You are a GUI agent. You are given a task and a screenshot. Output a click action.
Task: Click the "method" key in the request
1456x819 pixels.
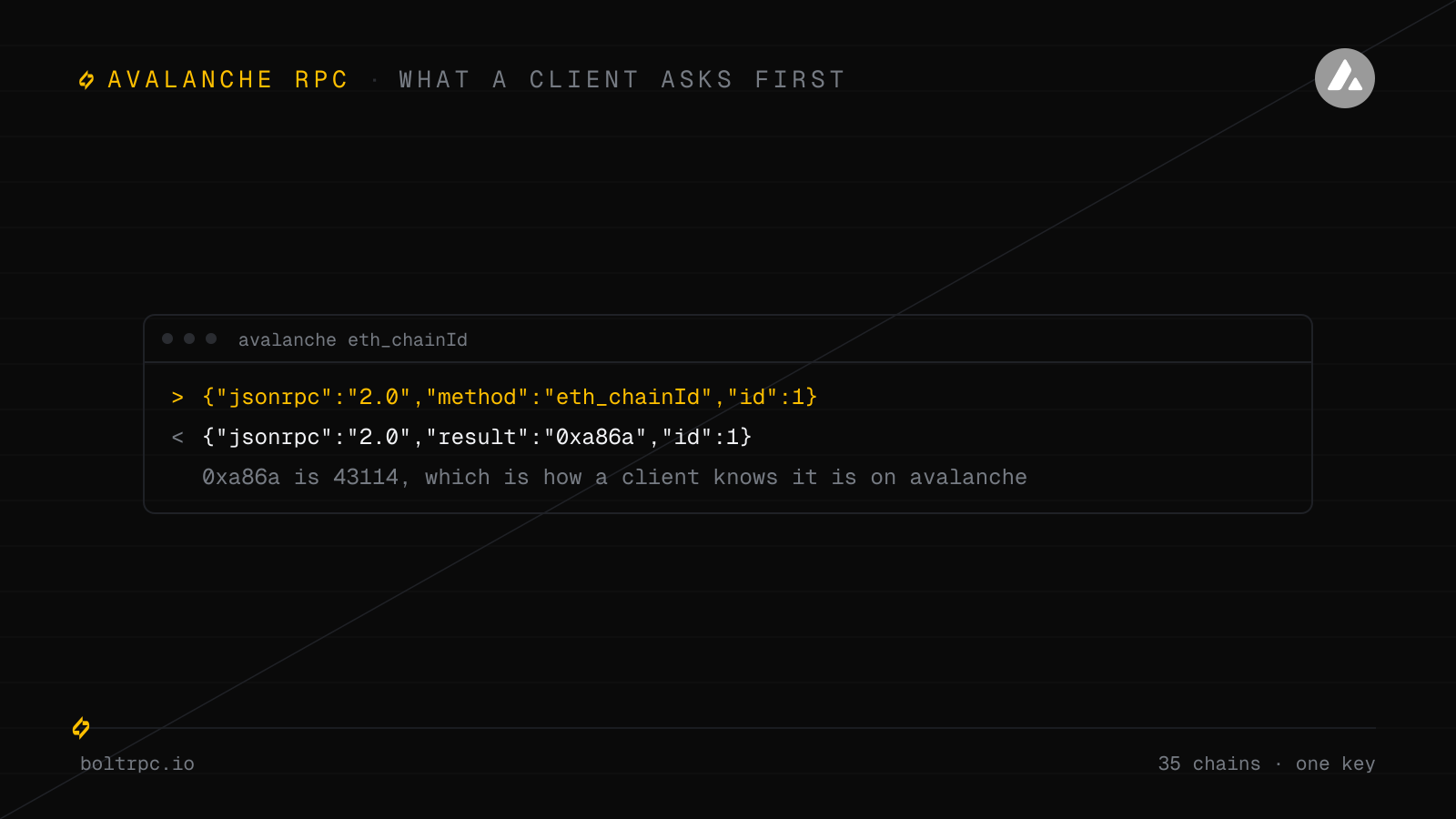478,398
